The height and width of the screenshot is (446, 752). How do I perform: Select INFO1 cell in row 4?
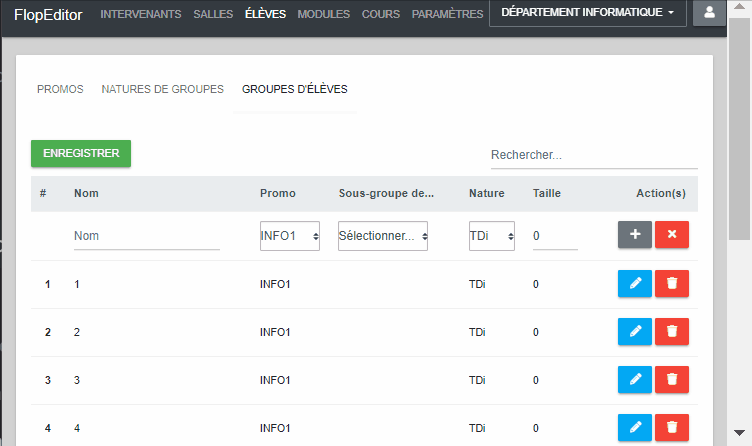click(275, 428)
